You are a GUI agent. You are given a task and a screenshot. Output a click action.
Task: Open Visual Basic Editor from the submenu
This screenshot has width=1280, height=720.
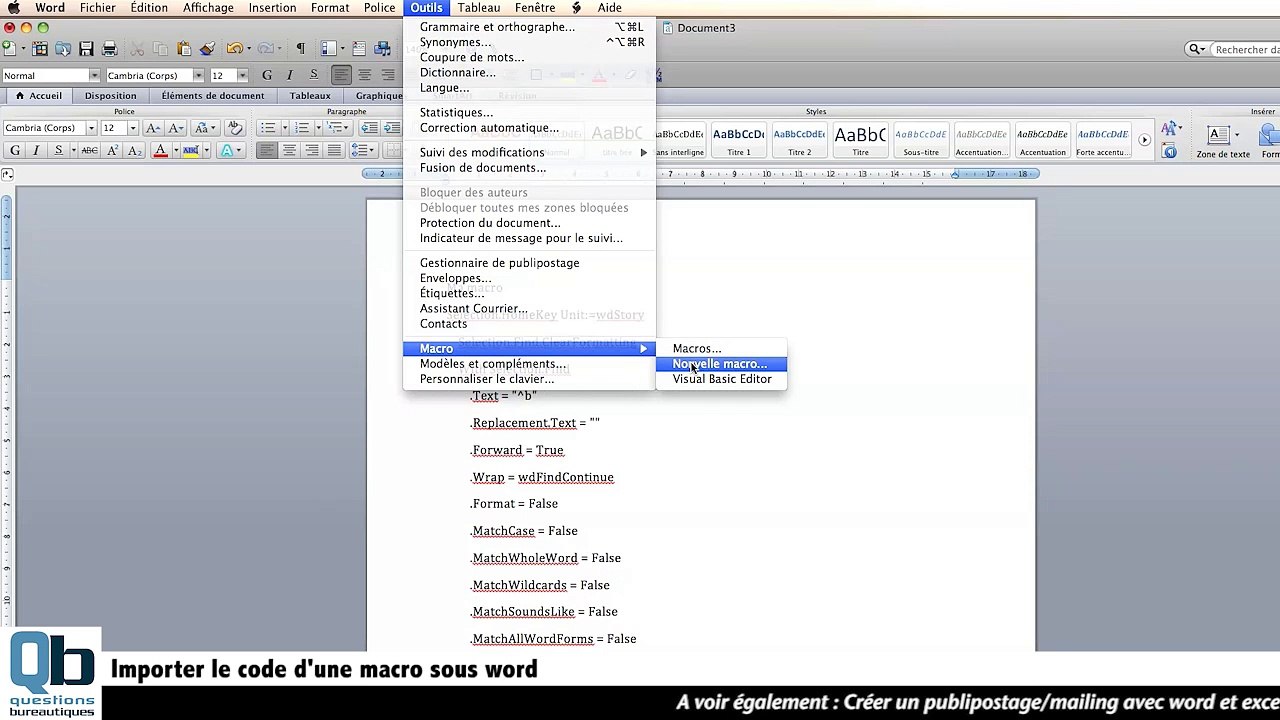(x=720, y=379)
